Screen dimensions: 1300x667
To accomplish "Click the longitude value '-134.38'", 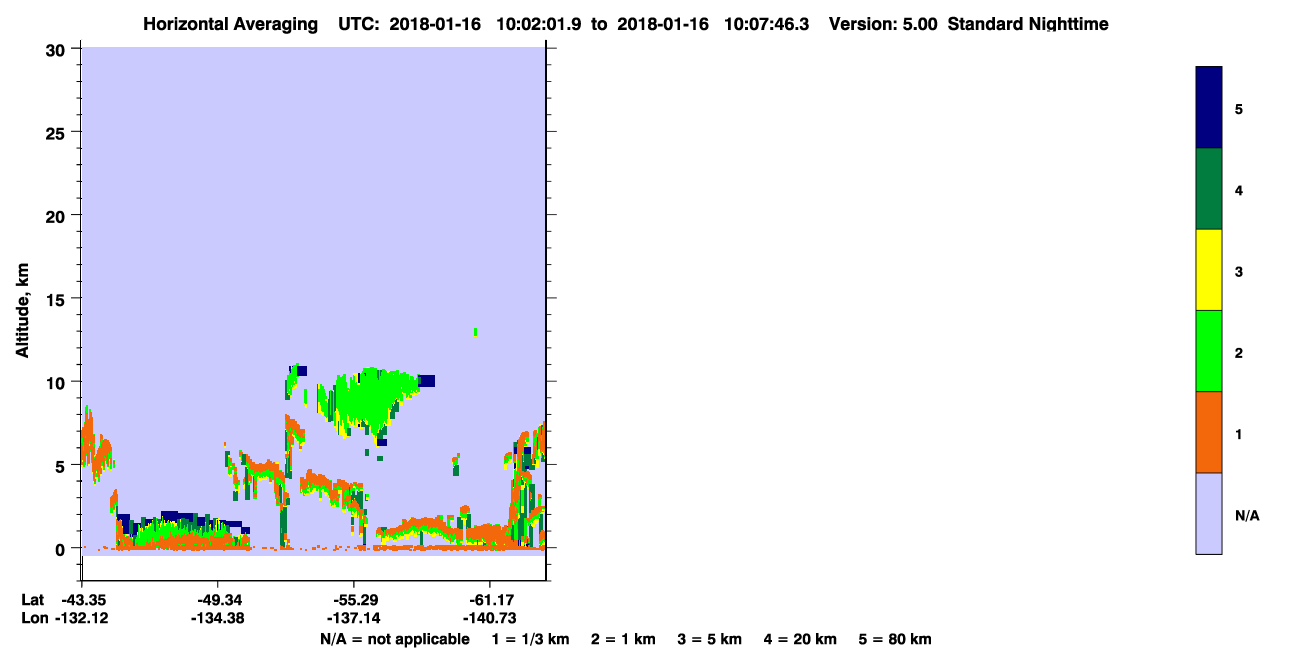I will (x=217, y=618).
